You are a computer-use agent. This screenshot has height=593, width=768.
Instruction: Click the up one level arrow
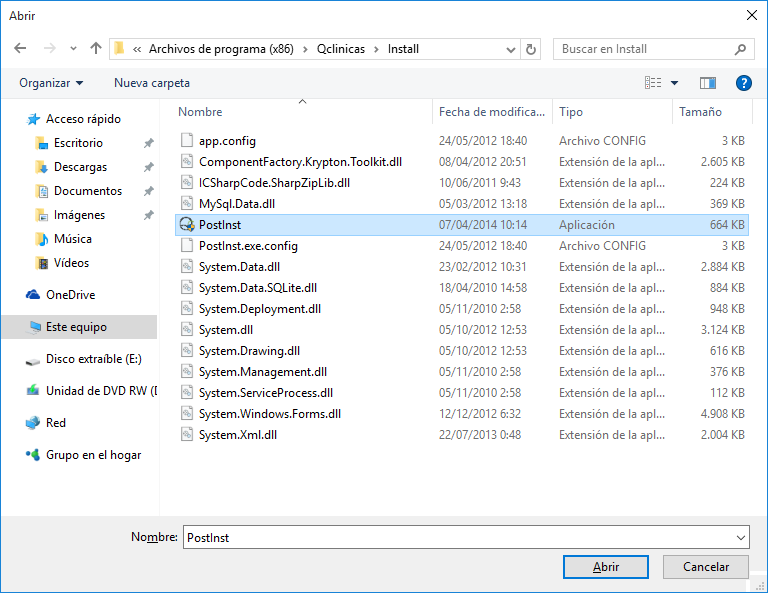[96, 48]
